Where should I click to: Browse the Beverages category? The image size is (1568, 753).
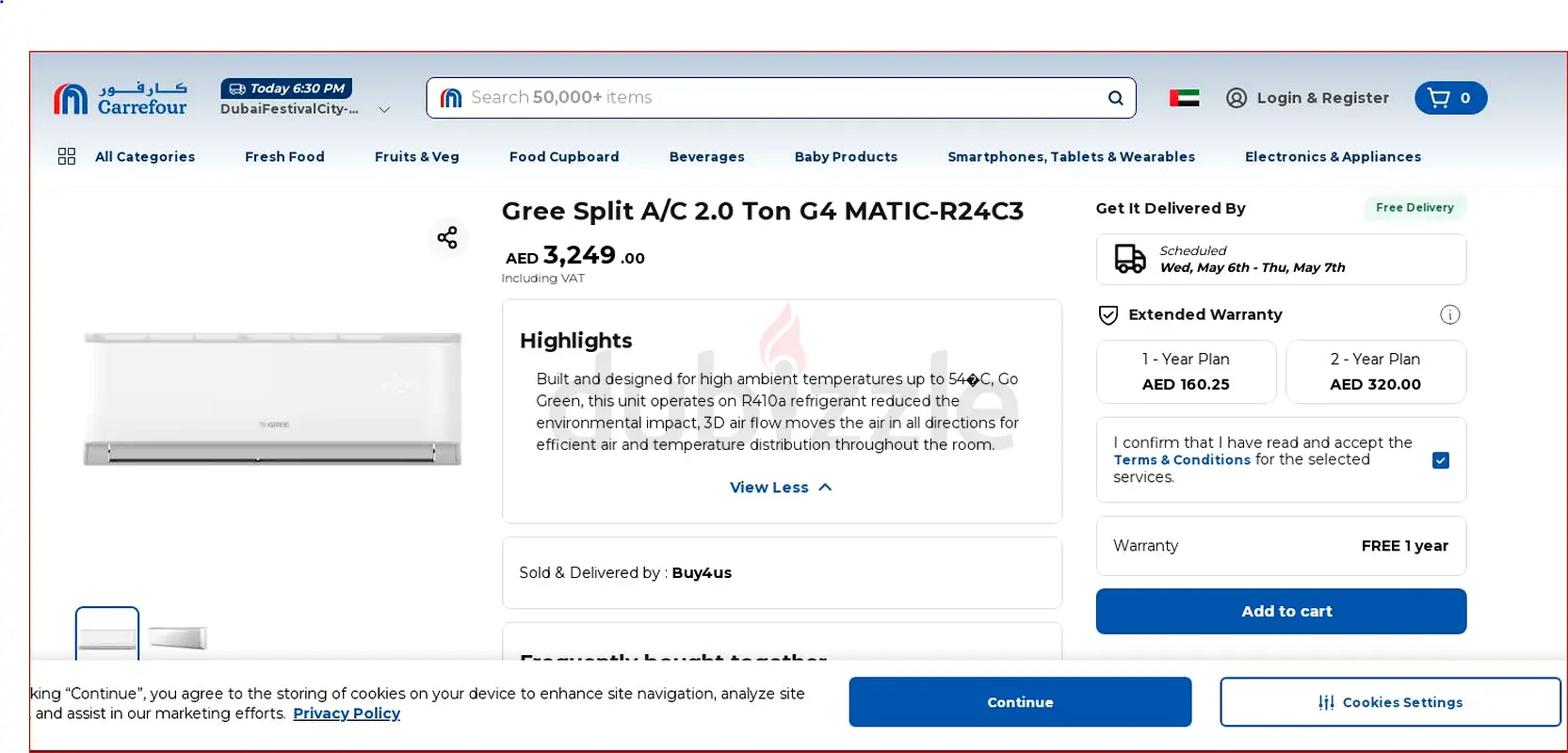click(707, 157)
